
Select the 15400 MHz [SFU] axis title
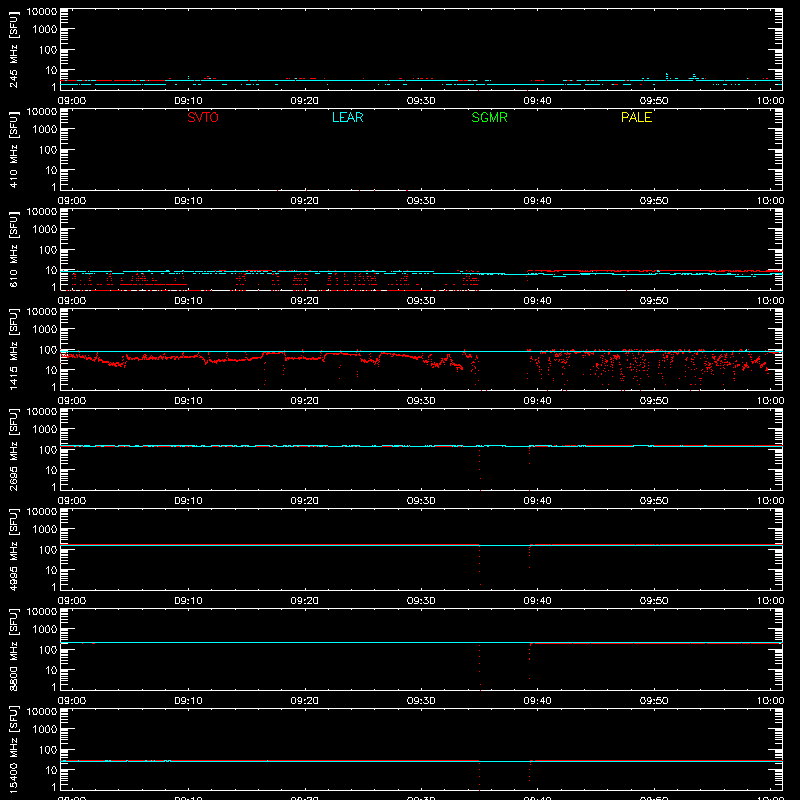14,749
